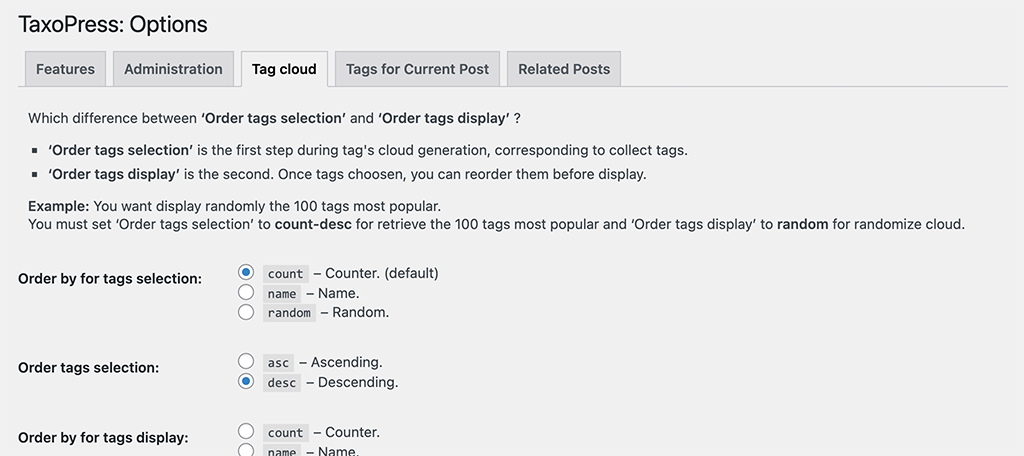Open the Related Posts tab

[x=564, y=69]
